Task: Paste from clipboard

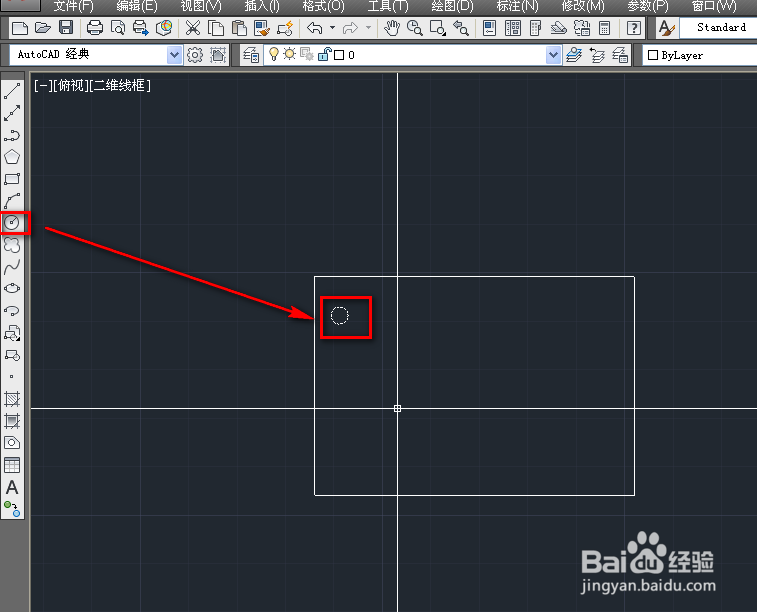Action: (x=239, y=28)
